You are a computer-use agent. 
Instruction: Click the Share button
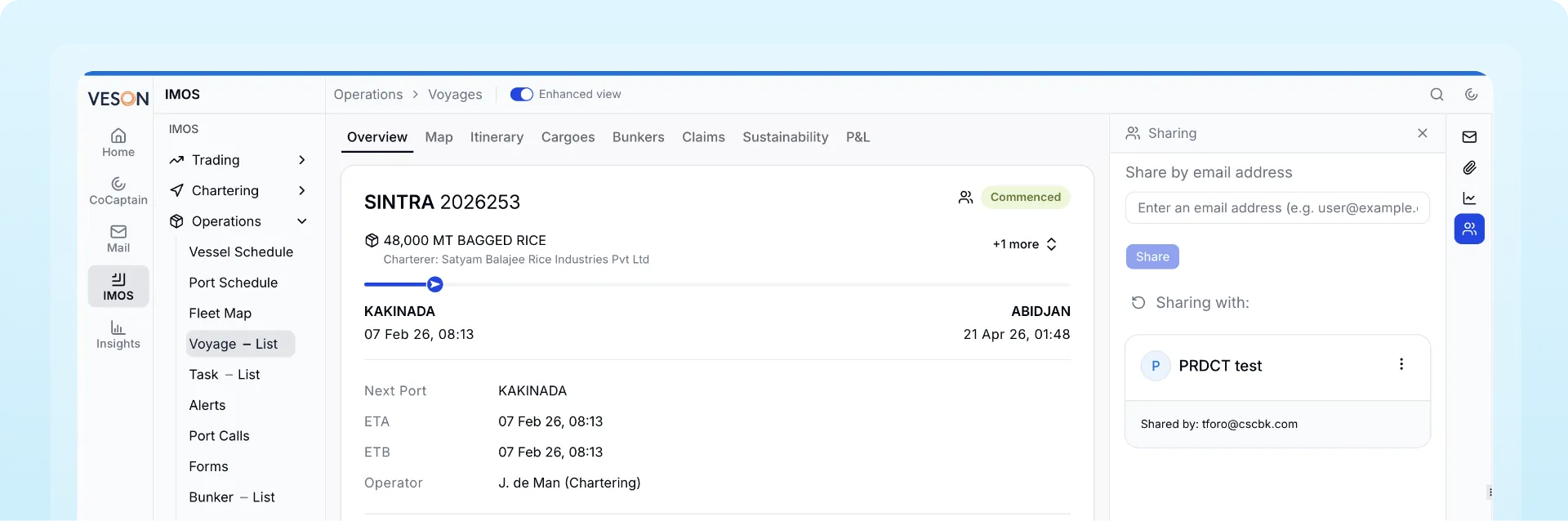1152,256
